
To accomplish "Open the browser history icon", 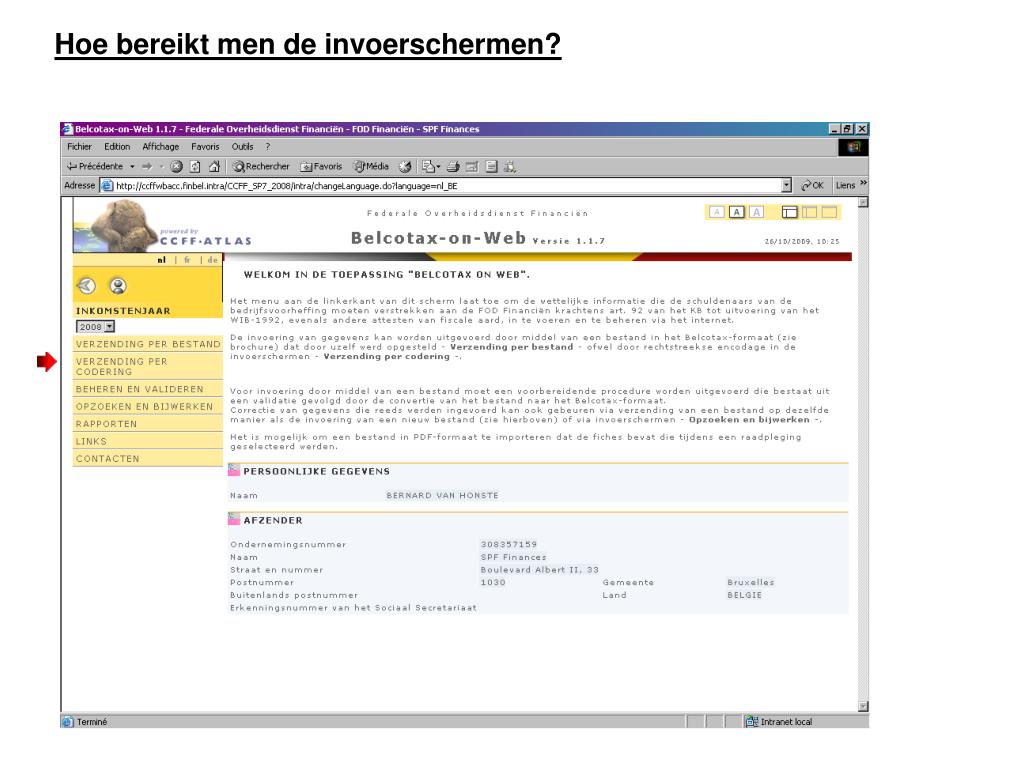I will [406, 167].
